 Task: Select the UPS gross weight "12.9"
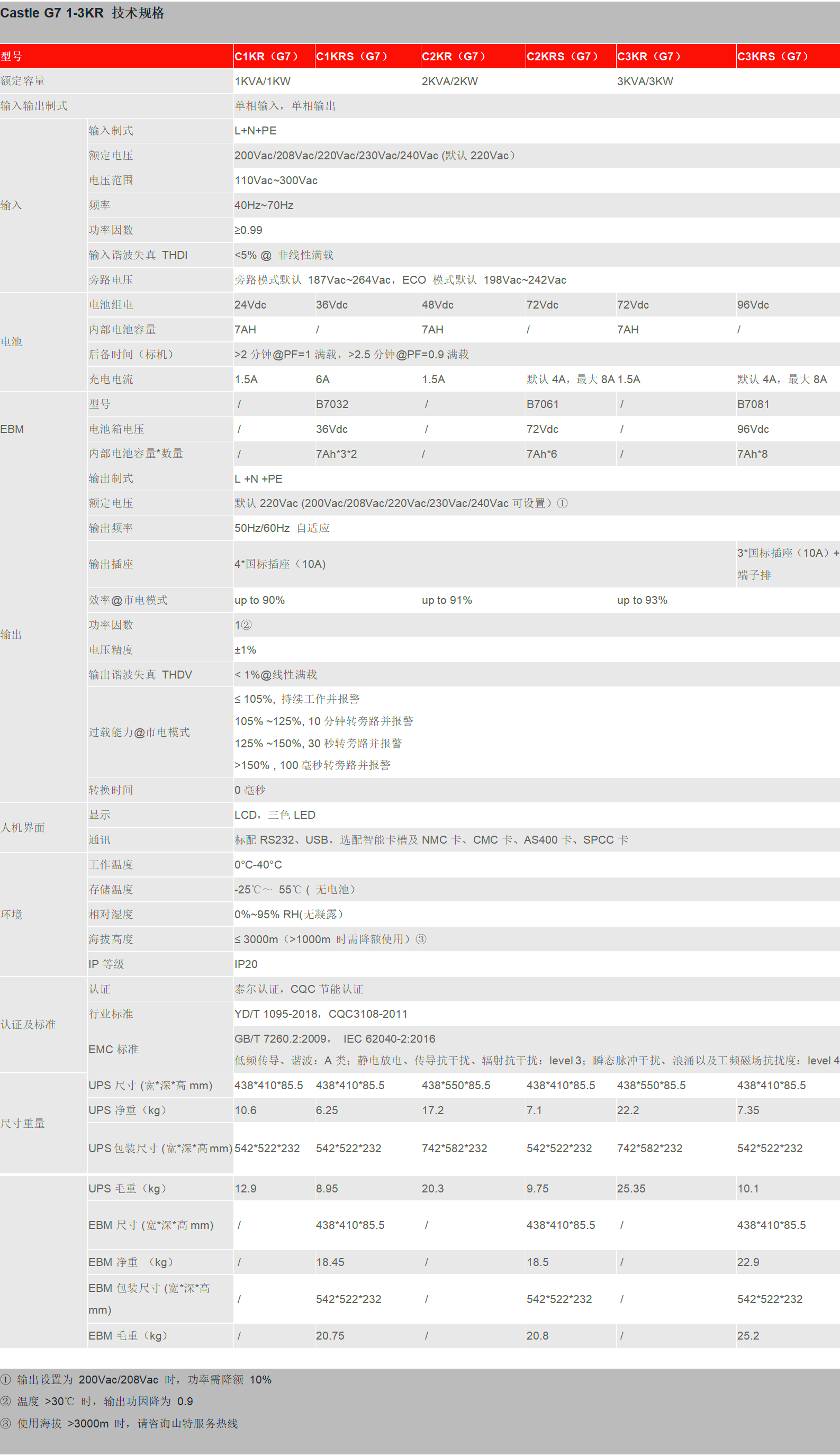[245, 1189]
